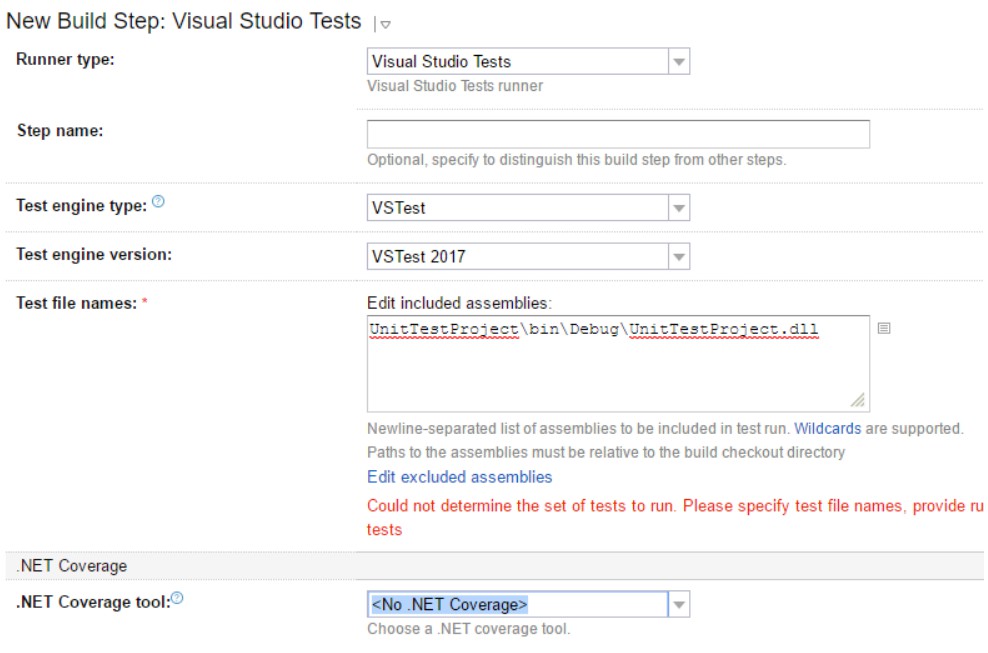Click the list icon right of assemblies textarea
This screenshot has width=988, height=653.
(884, 328)
